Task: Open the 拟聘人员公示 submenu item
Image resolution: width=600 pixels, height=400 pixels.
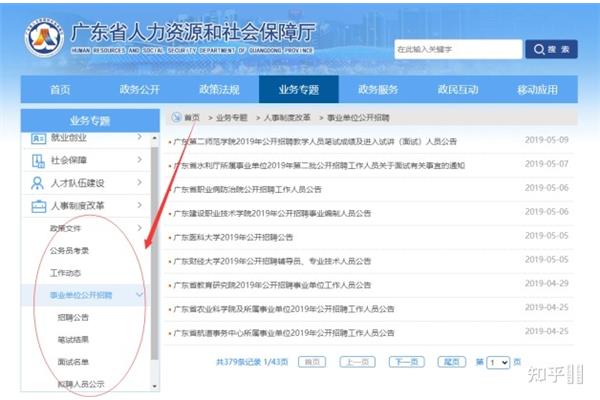Action: (81, 384)
